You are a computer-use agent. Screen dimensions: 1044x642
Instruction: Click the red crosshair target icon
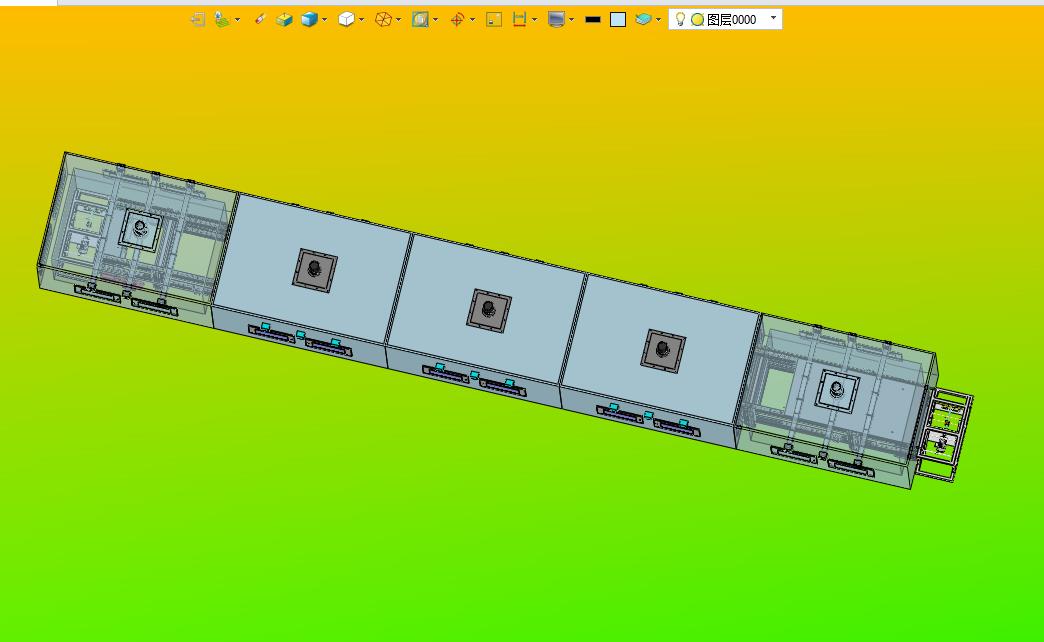pos(457,20)
